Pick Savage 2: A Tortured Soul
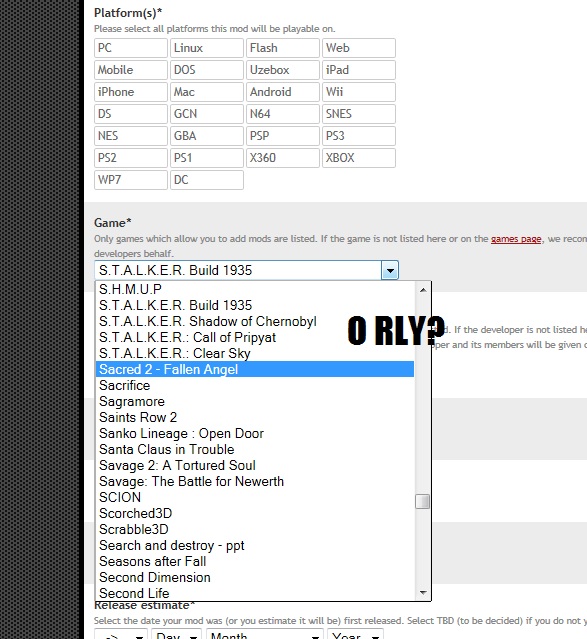587x639 pixels. [x=255, y=465]
